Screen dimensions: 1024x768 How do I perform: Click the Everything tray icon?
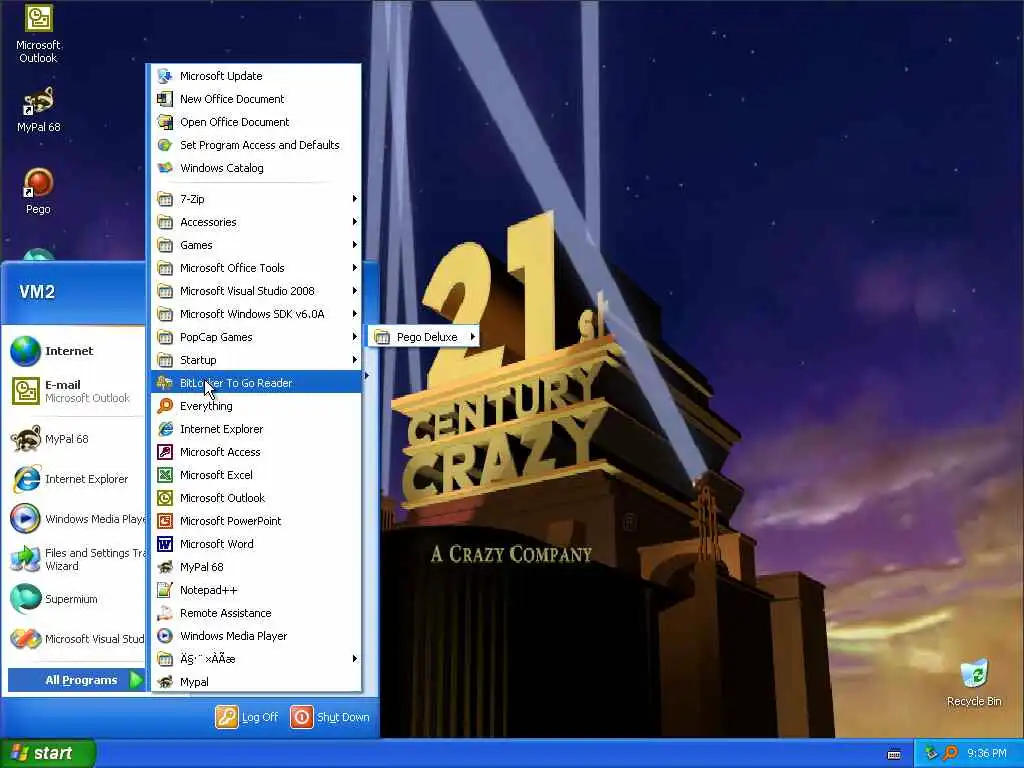coord(950,754)
